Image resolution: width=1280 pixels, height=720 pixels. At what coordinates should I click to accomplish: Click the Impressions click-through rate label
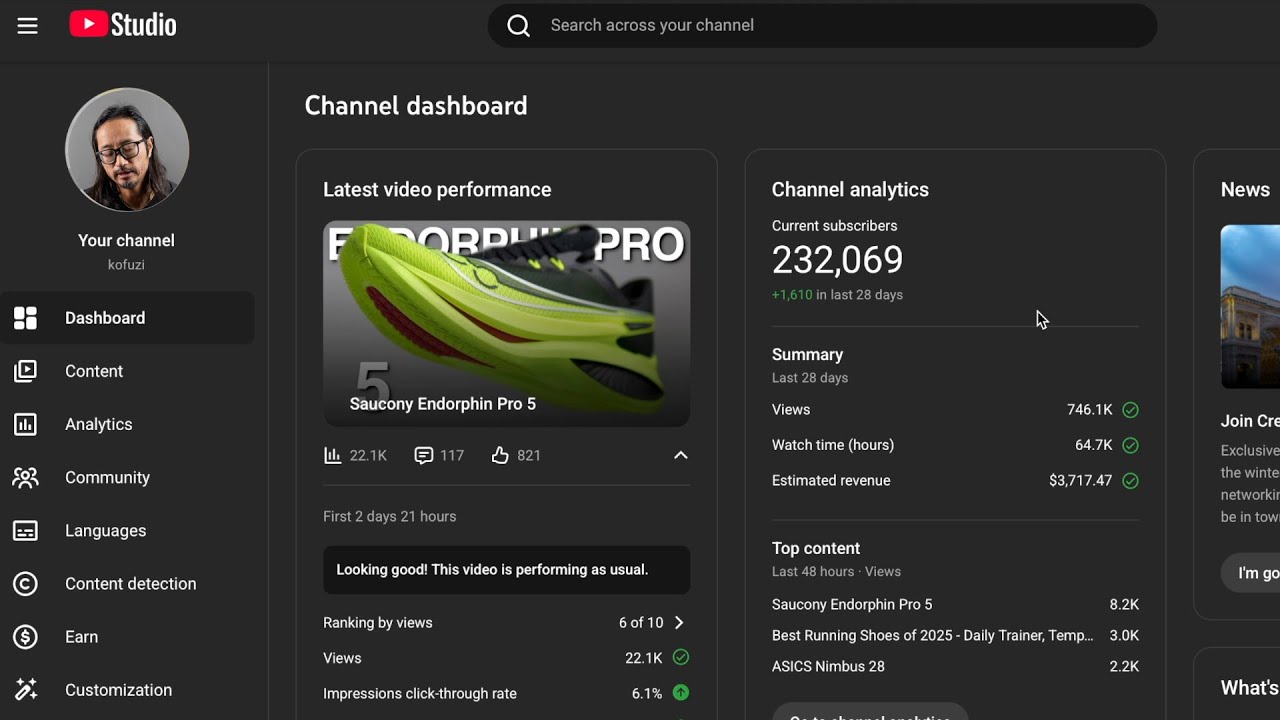[x=420, y=694]
